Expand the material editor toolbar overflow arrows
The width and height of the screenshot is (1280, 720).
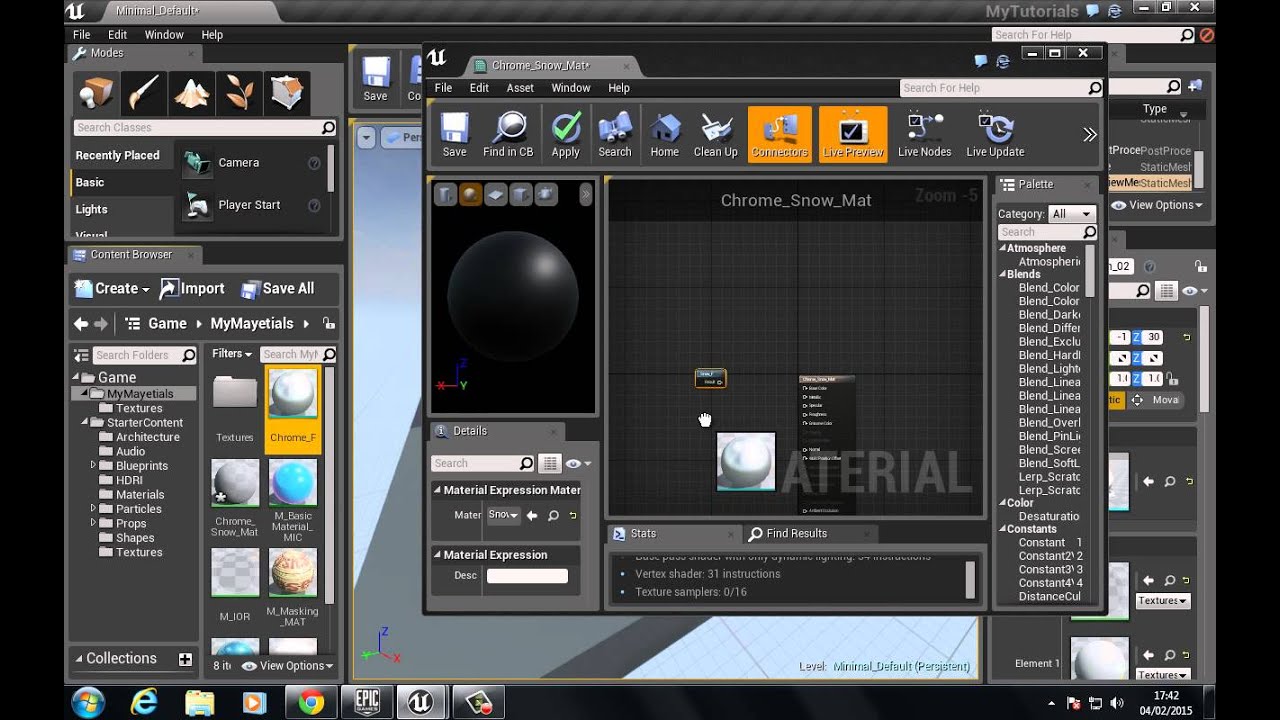click(x=1090, y=134)
